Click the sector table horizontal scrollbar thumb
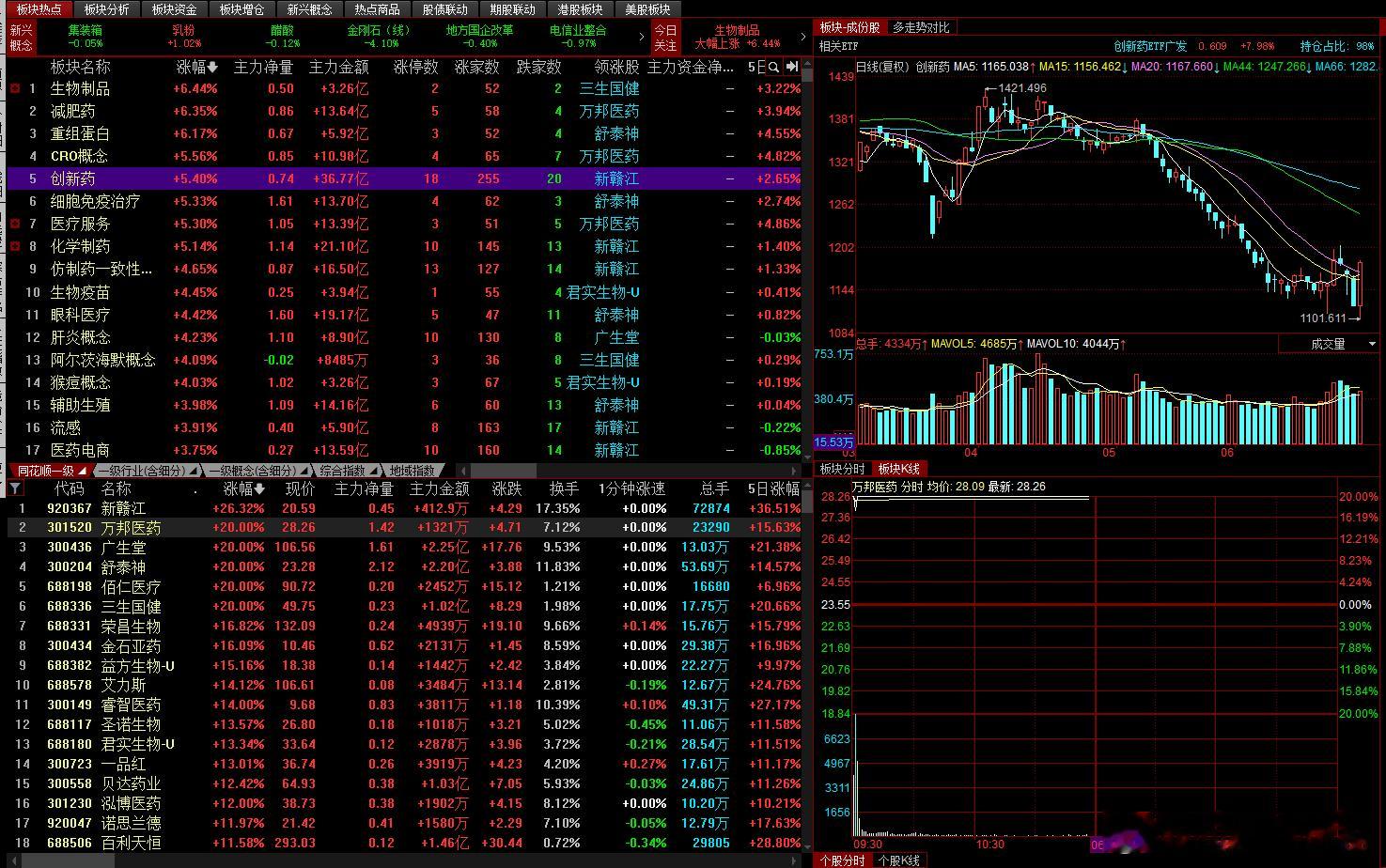This screenshot has width=1386, height=868. 503,471
